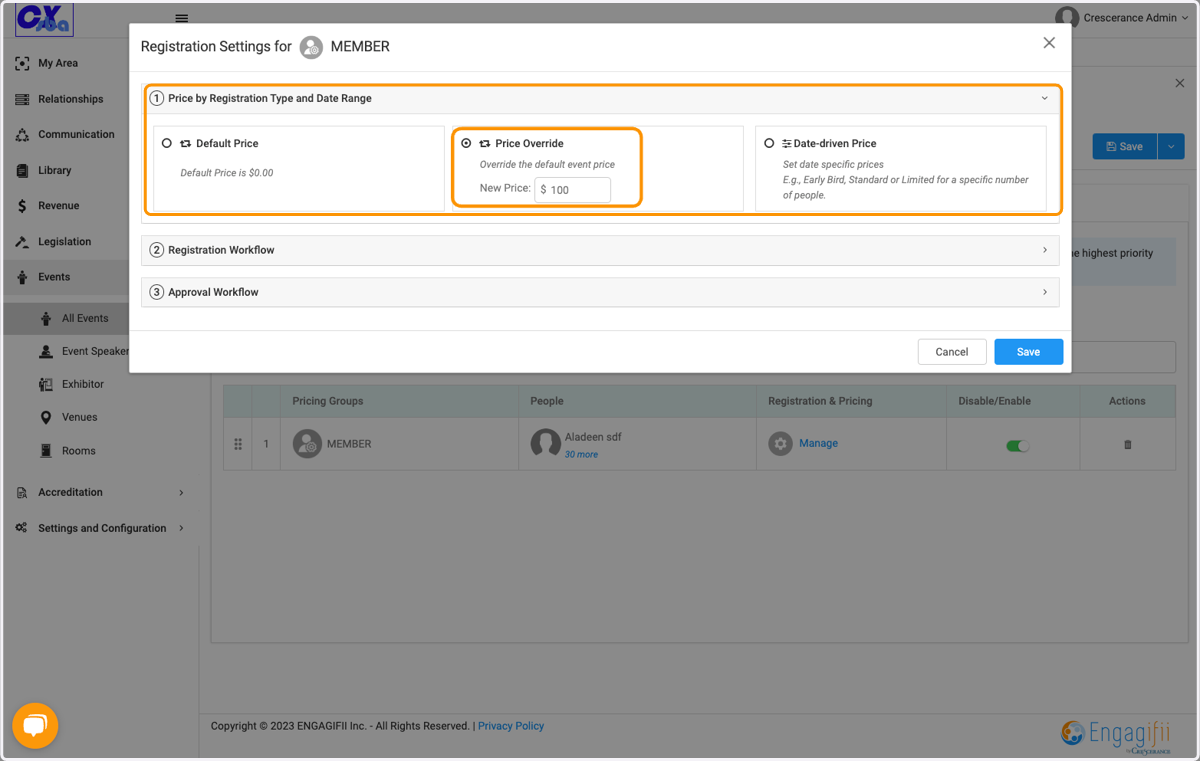Open Settings and Configuration menu

coord(100,528)
